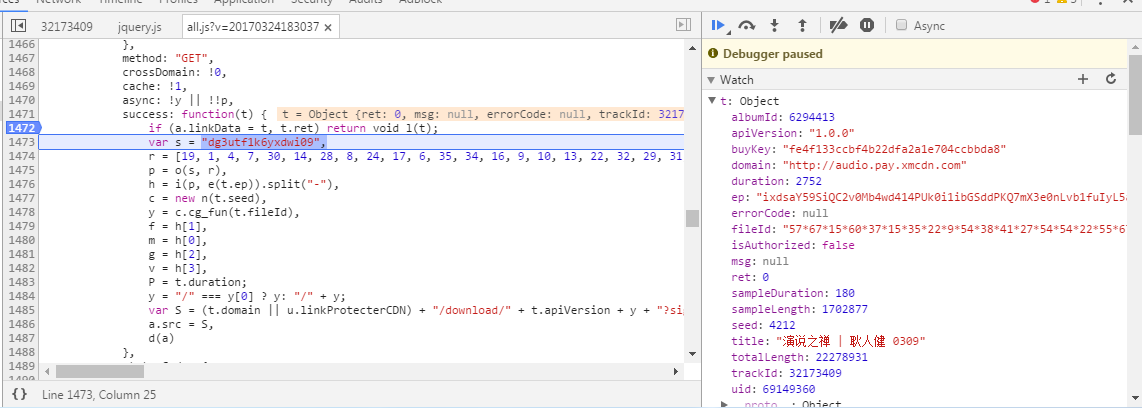Click the code line P = t.duration

click(x=197, y=282)
